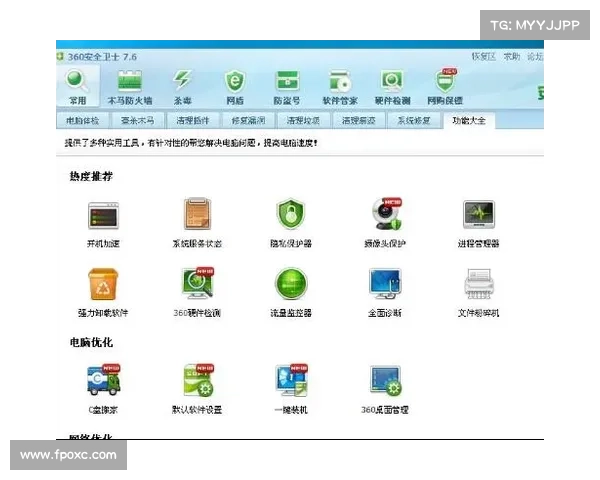600x480 pixels.
Task: Launch 软件管家 from the toolbar
Action: 340,87
